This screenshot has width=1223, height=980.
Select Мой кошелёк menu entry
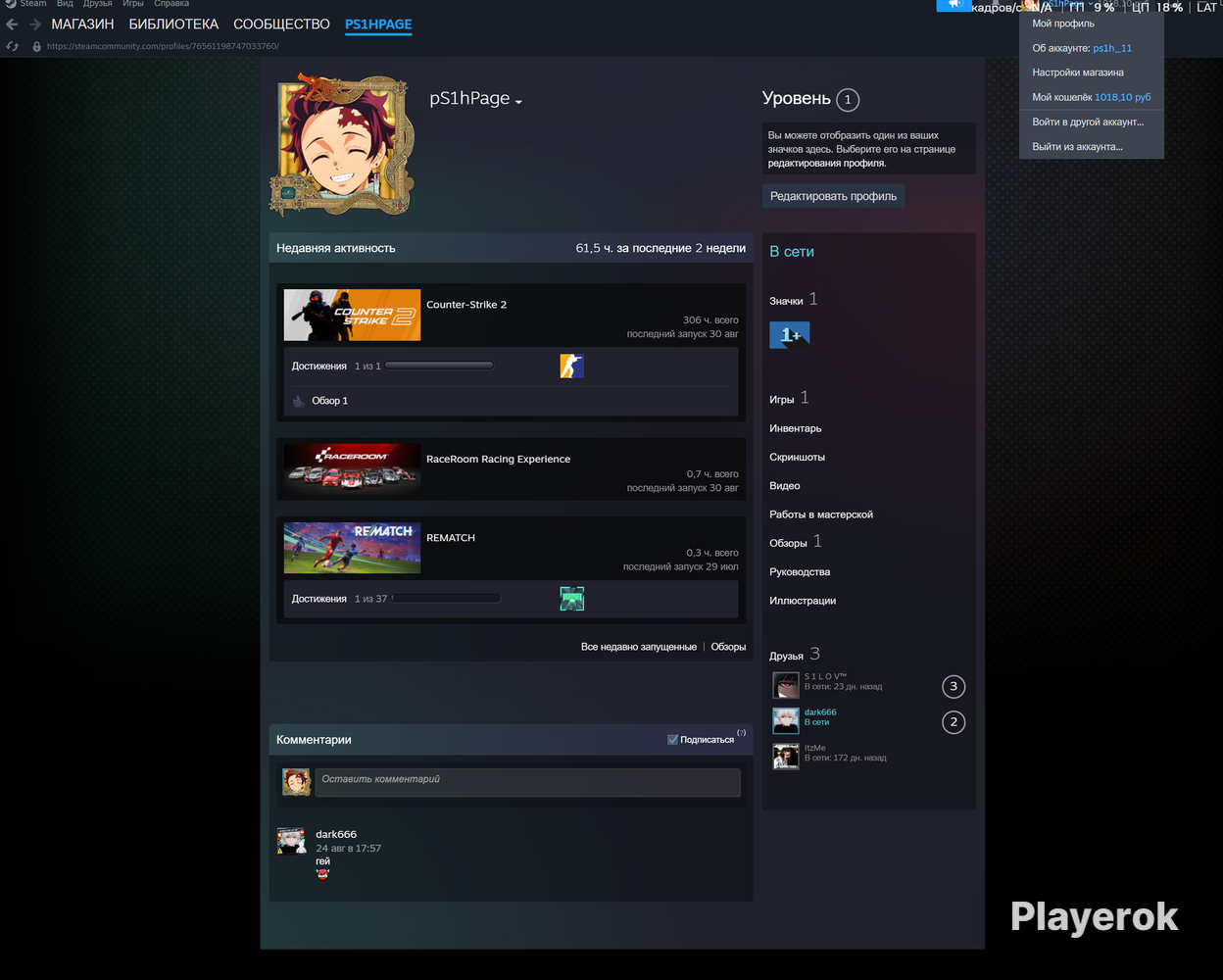[x=1092, y=97]
